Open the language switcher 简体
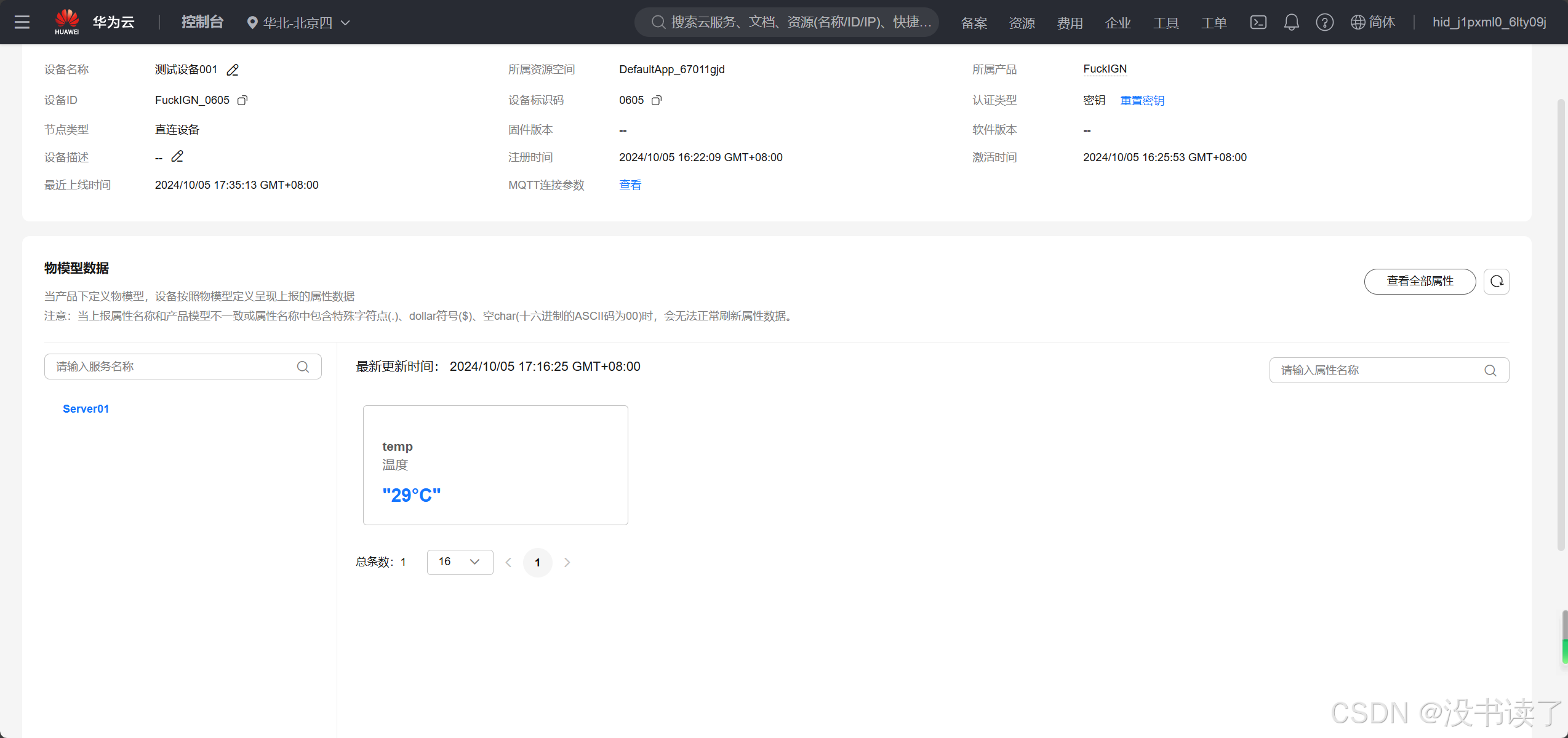1568x738 pixels. 1373,23
